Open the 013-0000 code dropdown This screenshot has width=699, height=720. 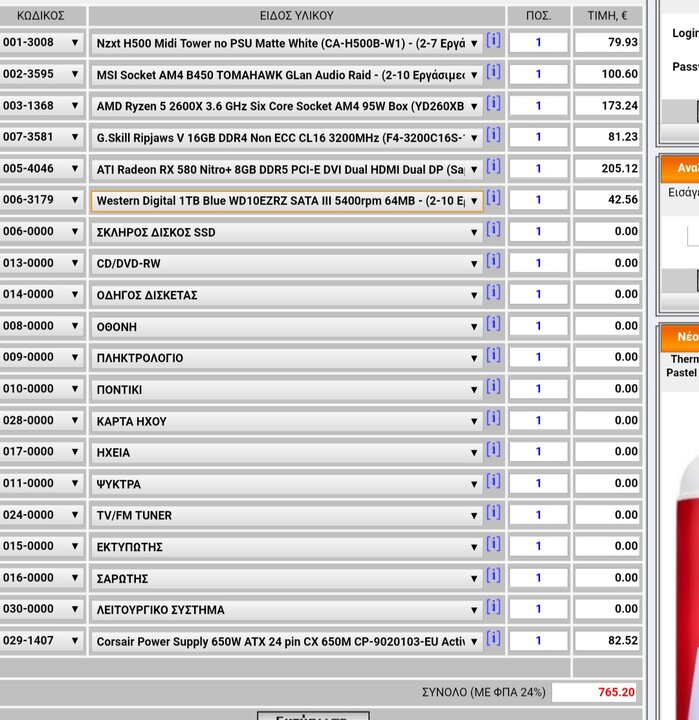tap(41, 263)
